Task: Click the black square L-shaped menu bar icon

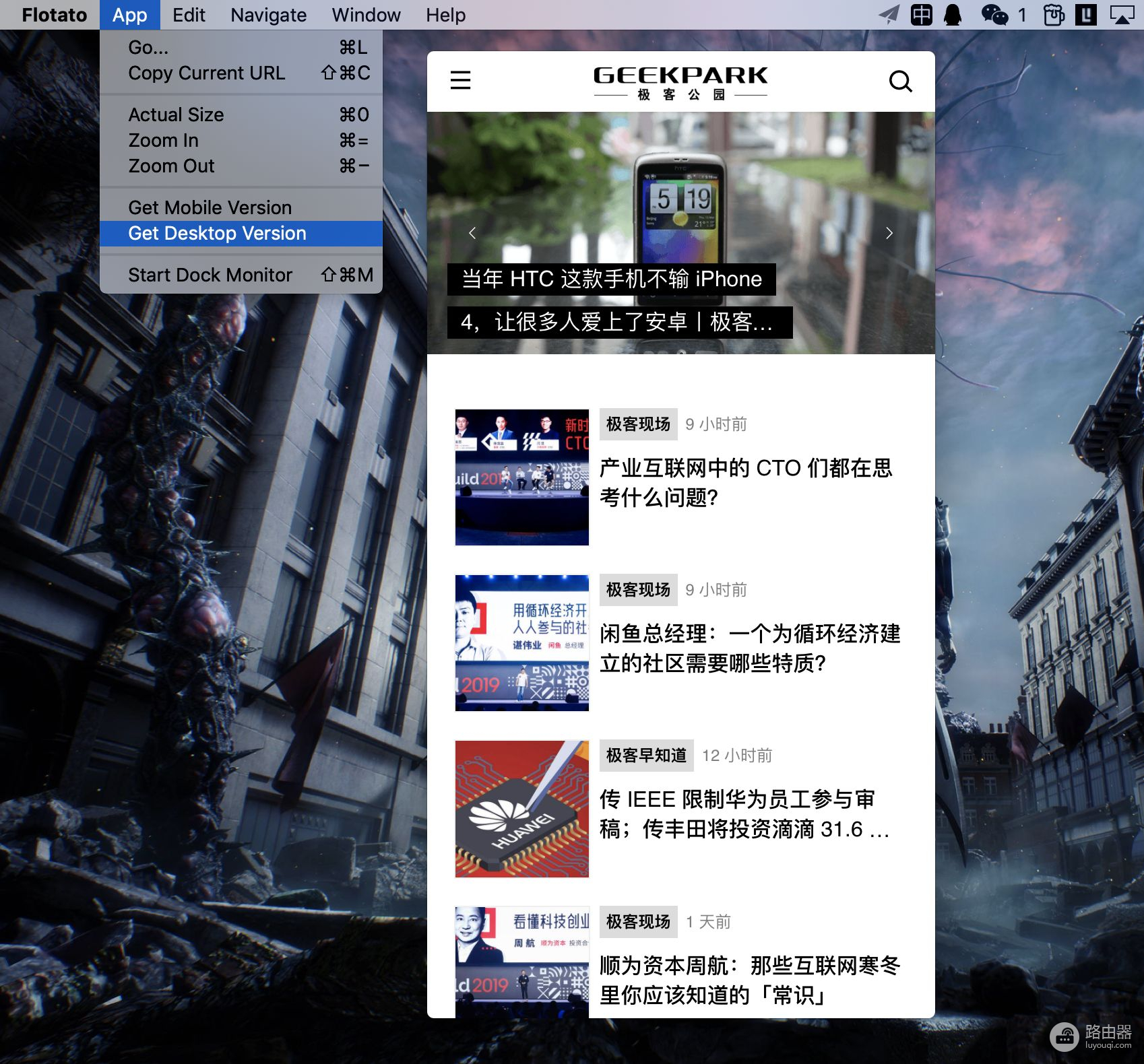Action: click(x=1085, y=15)
